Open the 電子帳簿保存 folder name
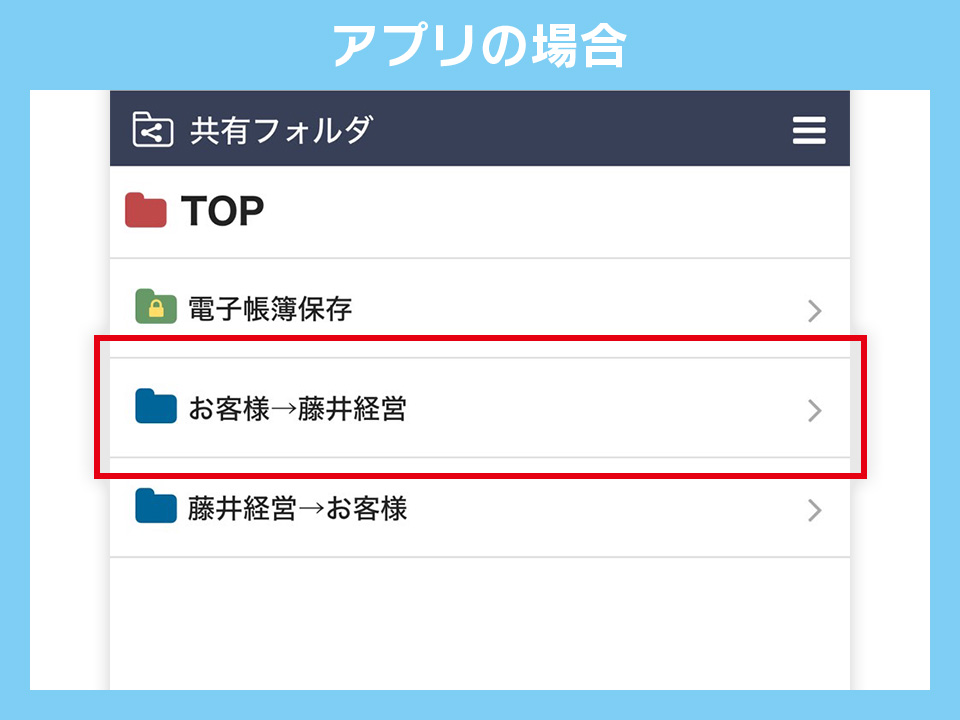Screen dimensions: 960x720 click(270, 309)
